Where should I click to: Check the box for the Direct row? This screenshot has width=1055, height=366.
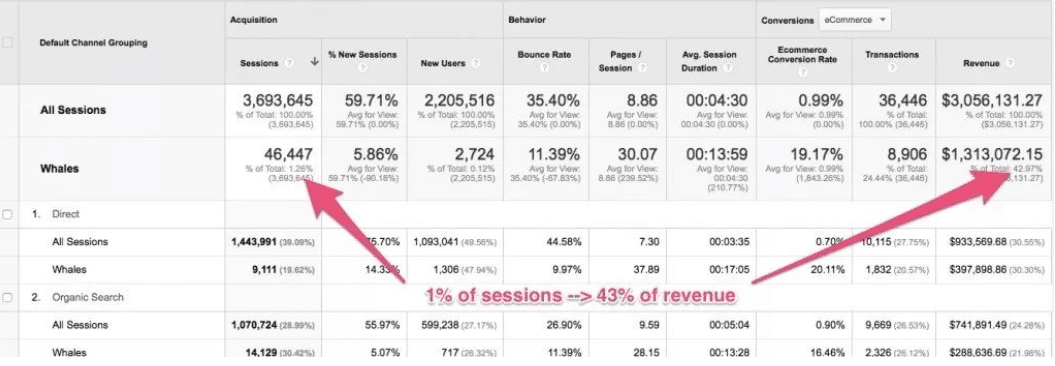click(7, 215)
